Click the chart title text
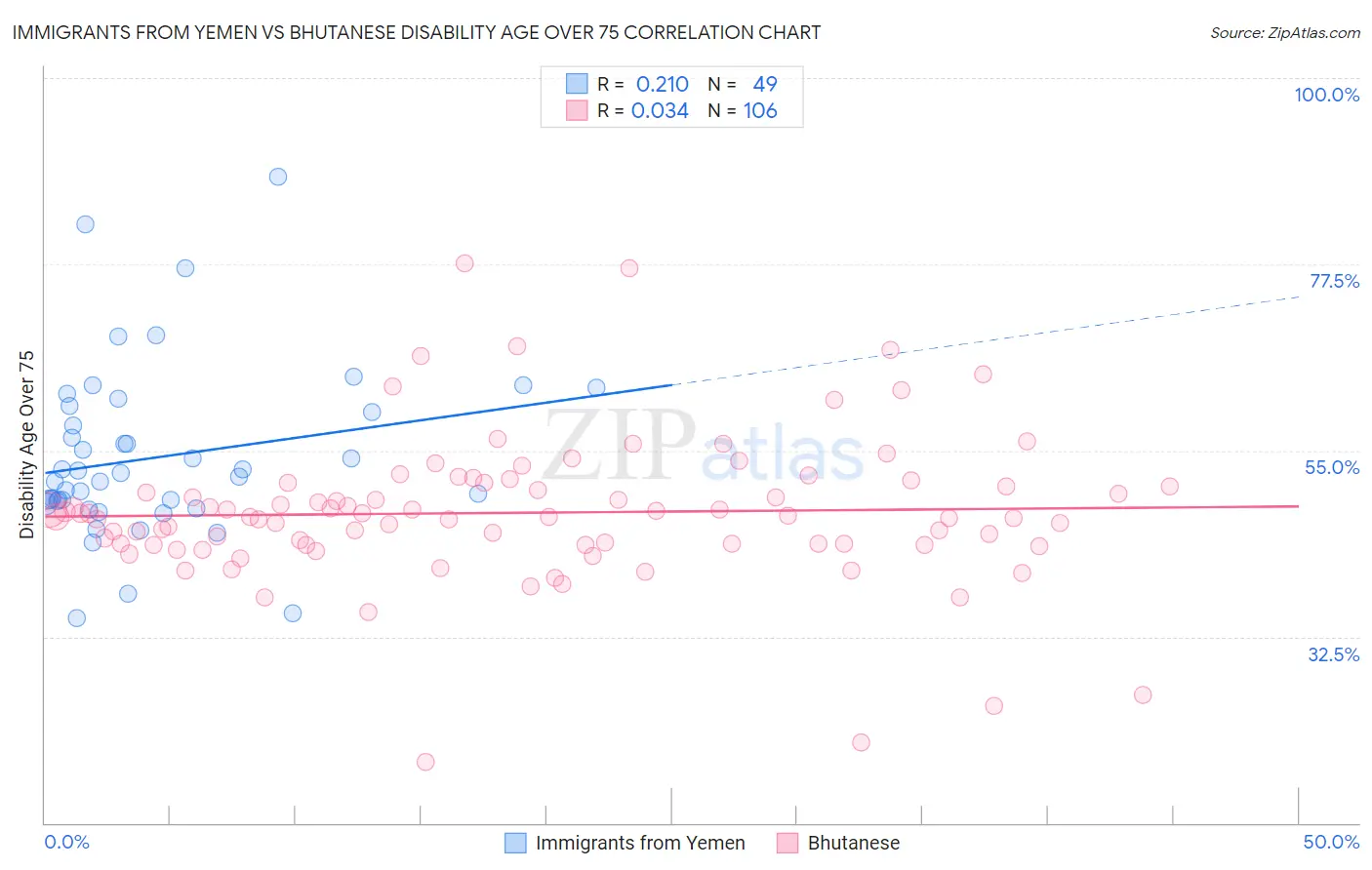1372x870 pixels. click(417, 32)
